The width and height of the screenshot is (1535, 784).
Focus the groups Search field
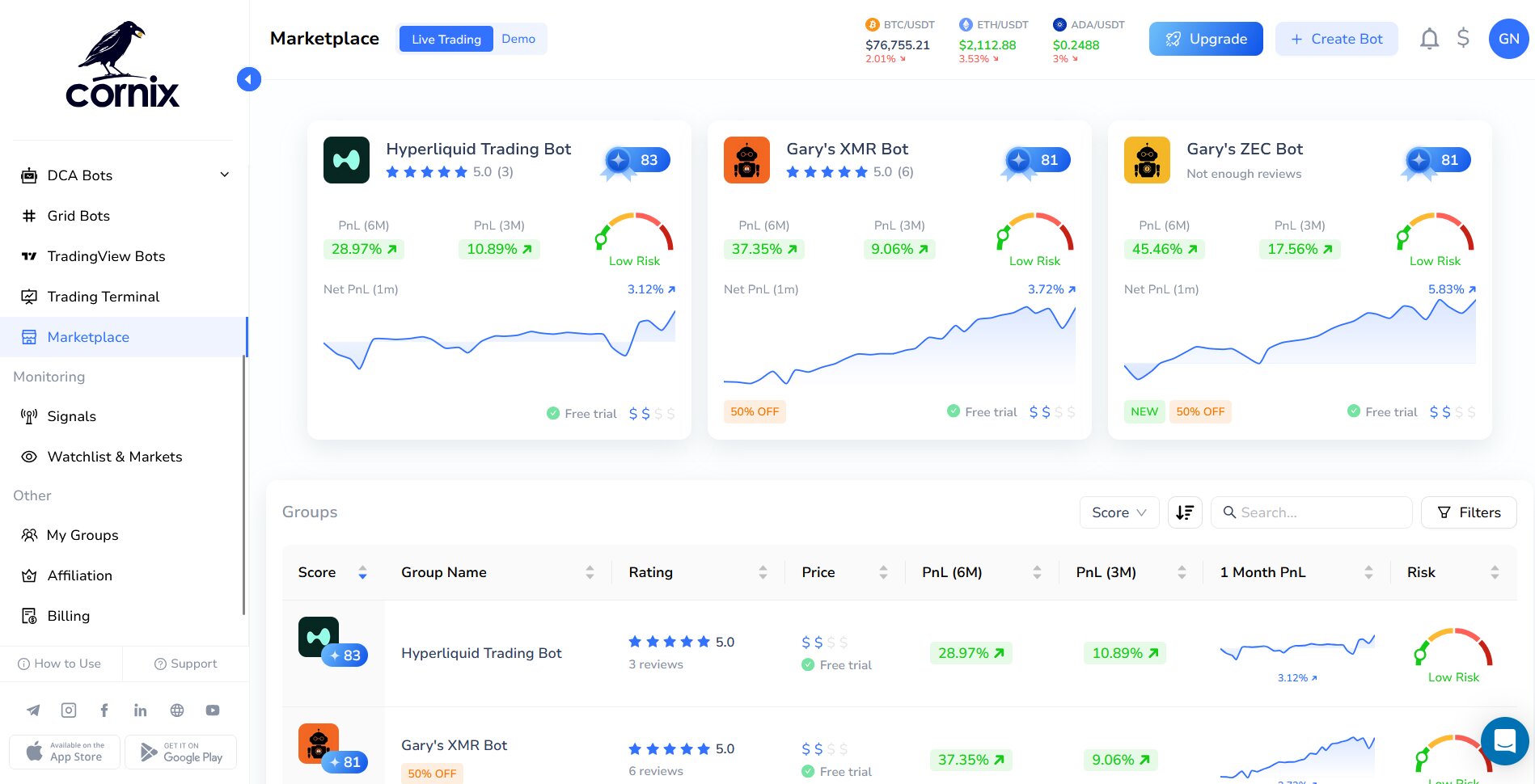[x=1311, y=512]
